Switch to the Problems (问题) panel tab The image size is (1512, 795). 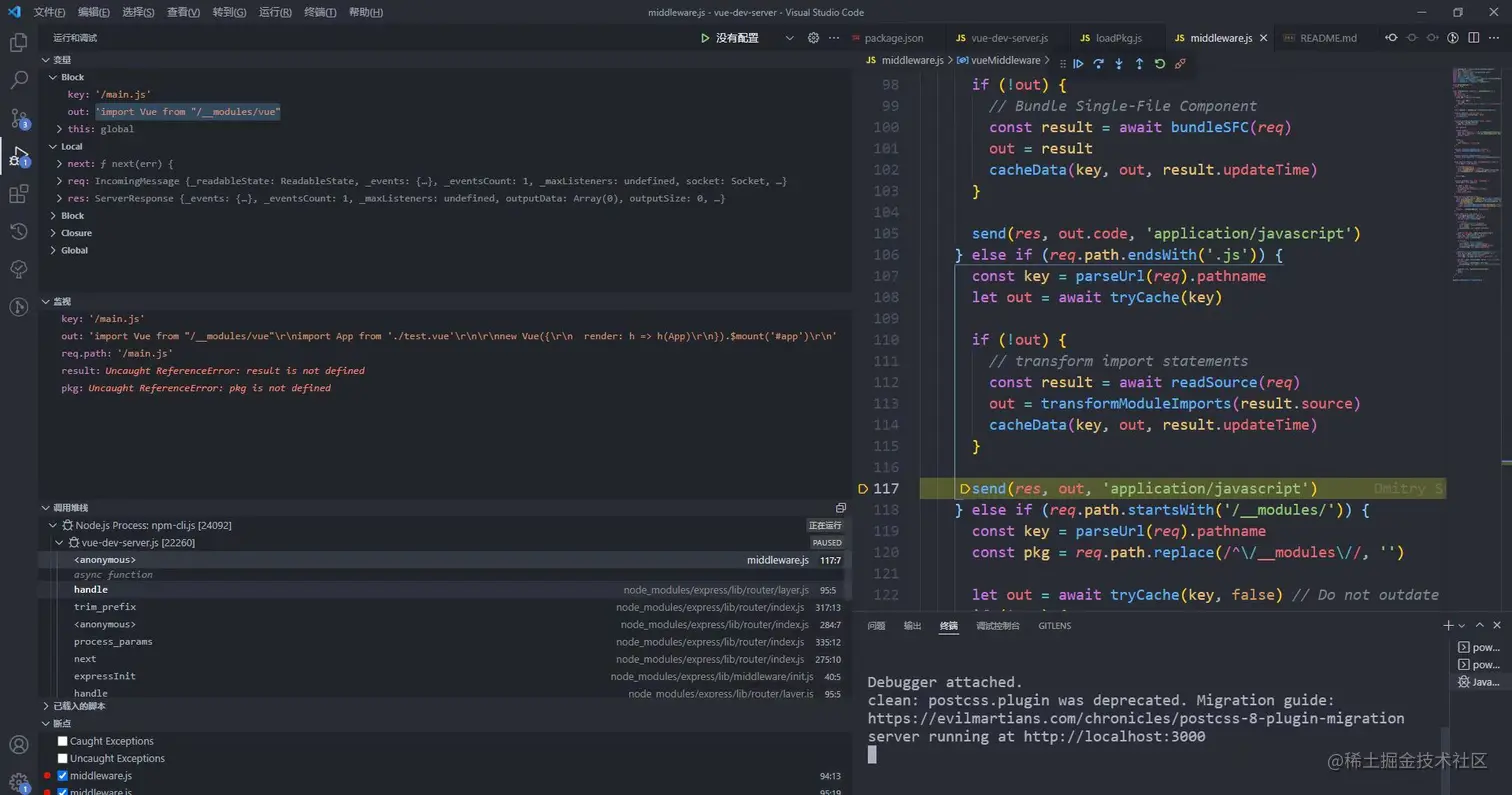coord(876,626)
